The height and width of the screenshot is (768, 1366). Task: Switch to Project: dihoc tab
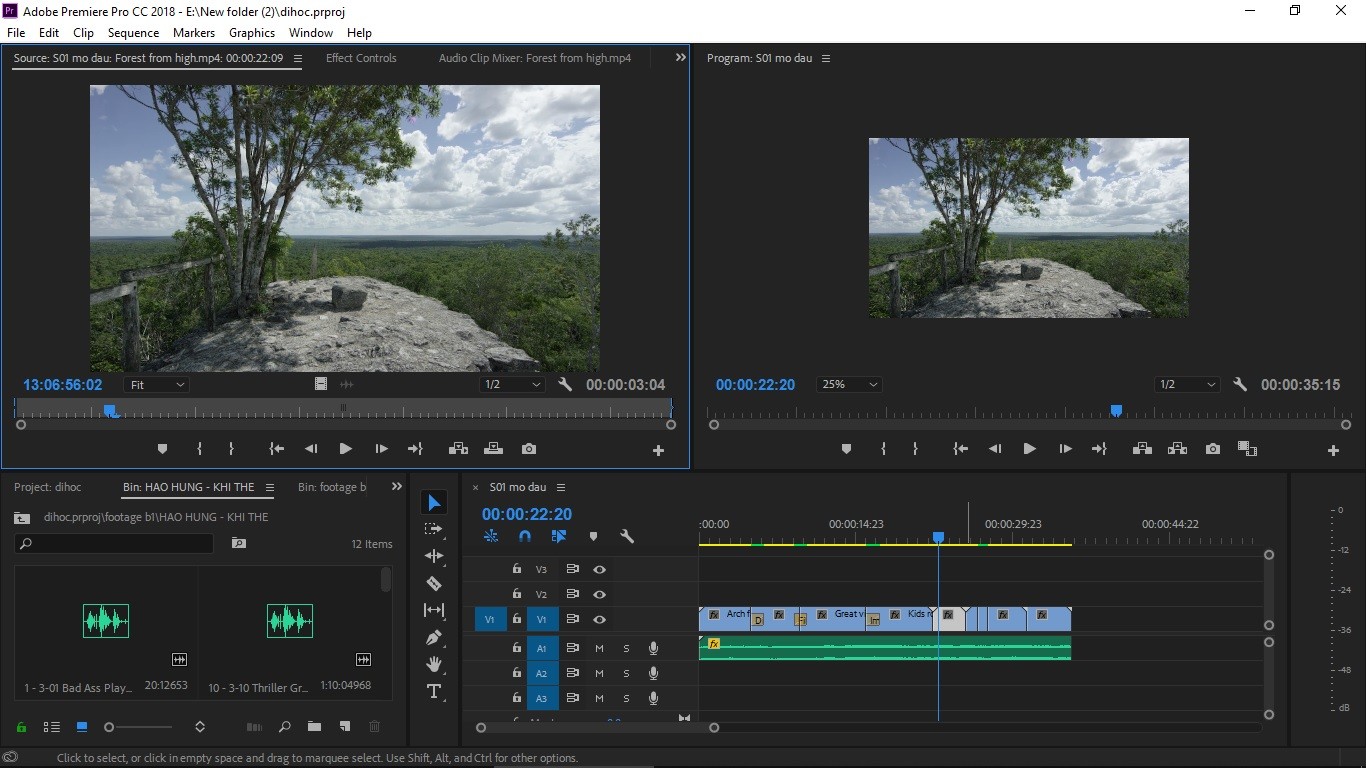(x=48, y=487)
